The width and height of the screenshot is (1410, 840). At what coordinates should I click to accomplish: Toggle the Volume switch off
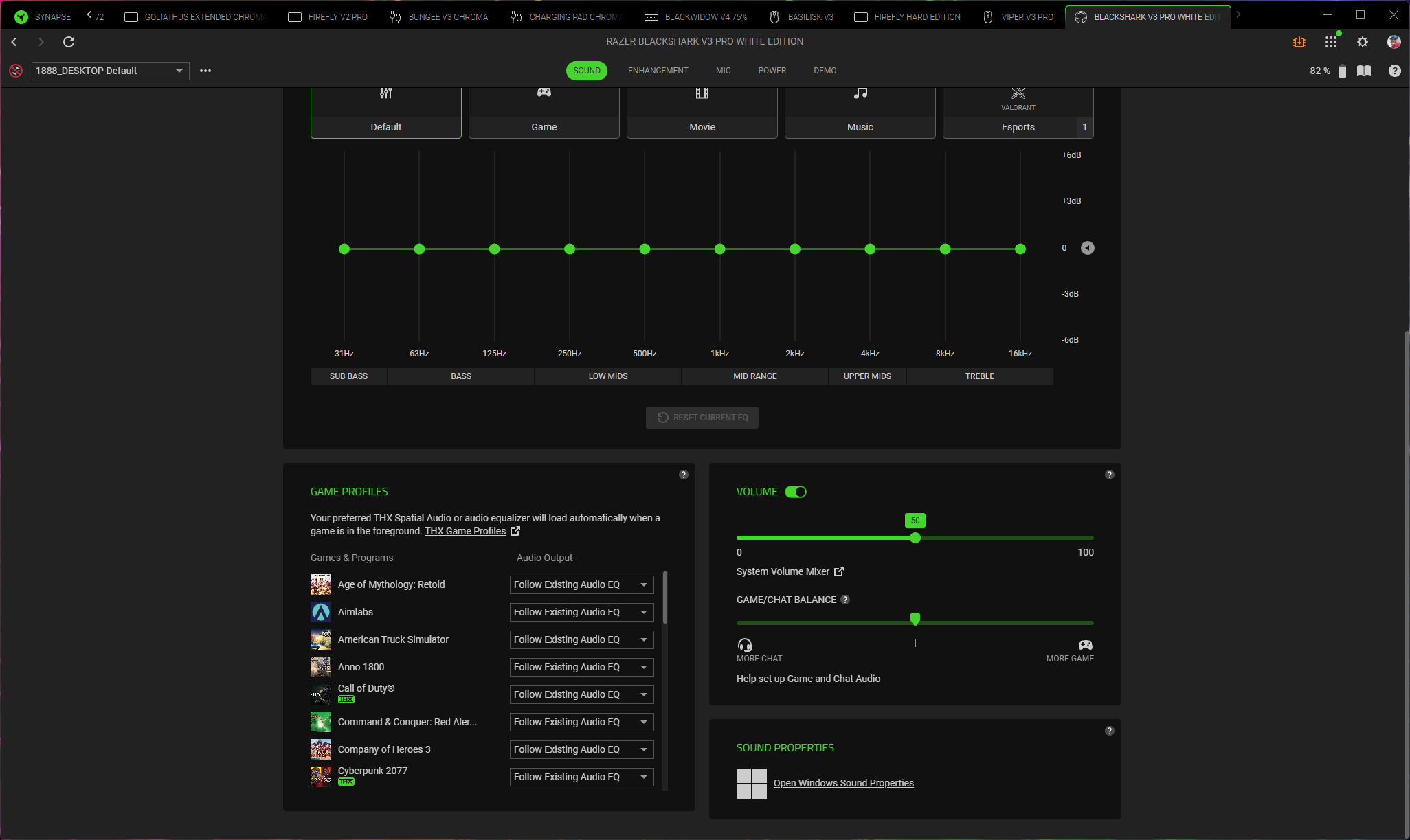pos(796,492)
